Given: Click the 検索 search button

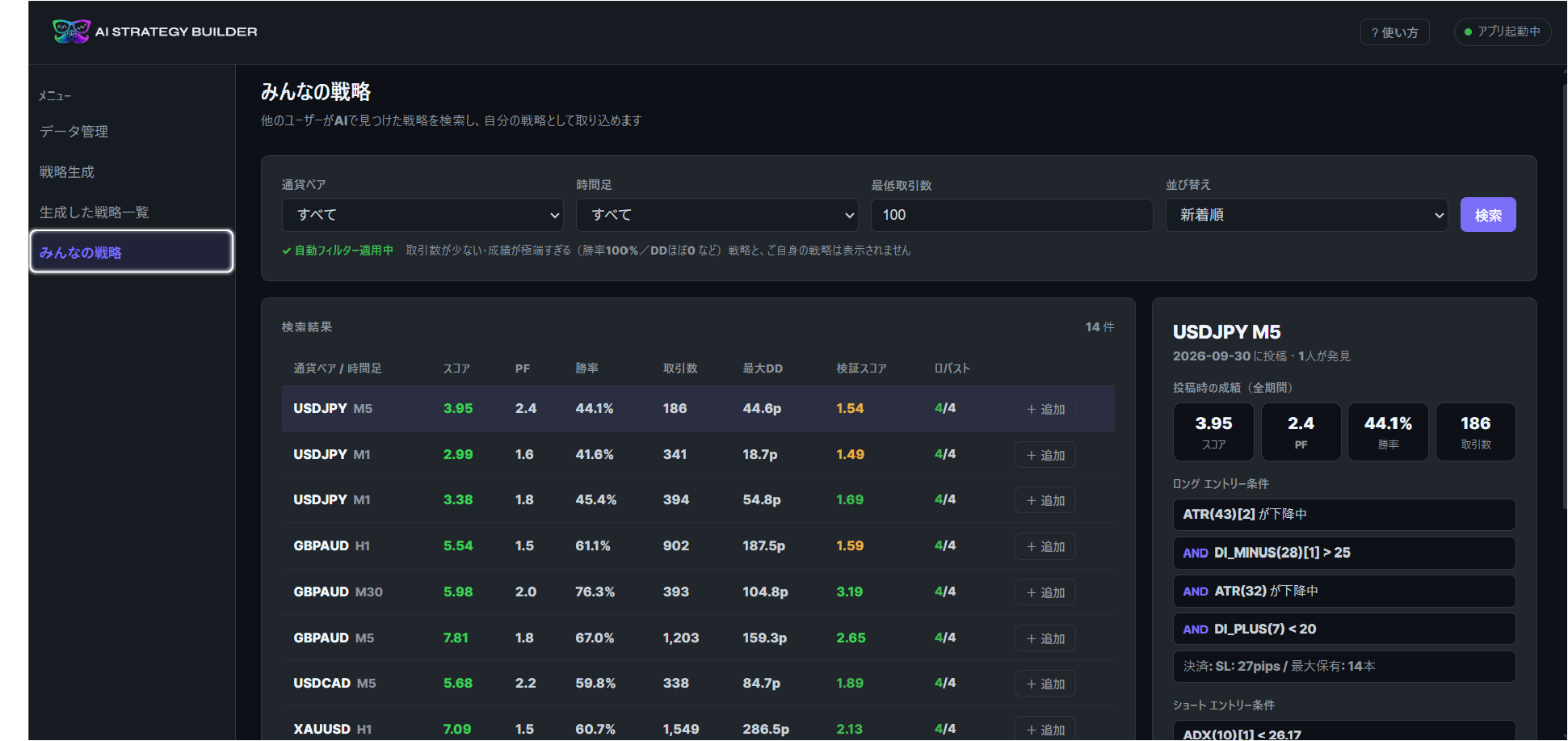Looking at the screenshot, I should (1488, 215).
